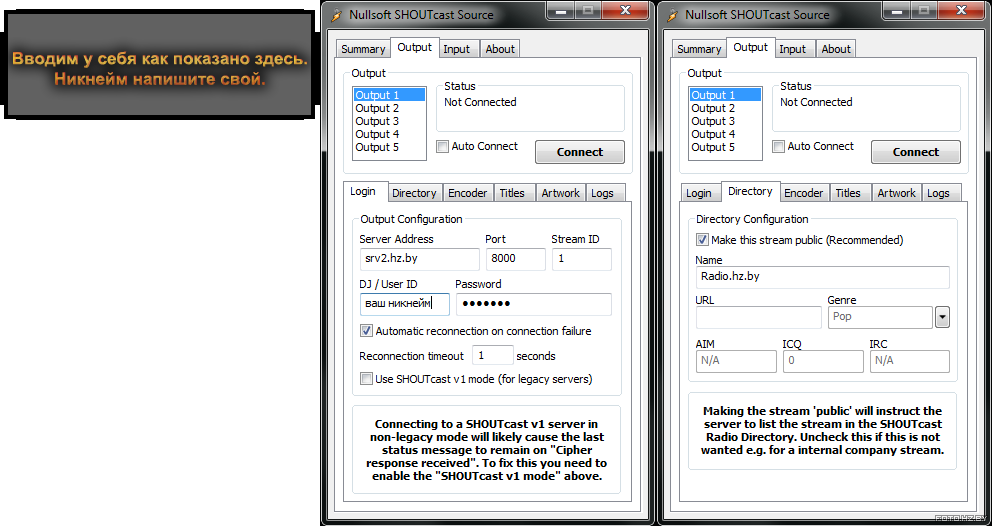Open Artwork tab in right window
Screen dimensions: 992x526
click(896, 193)
